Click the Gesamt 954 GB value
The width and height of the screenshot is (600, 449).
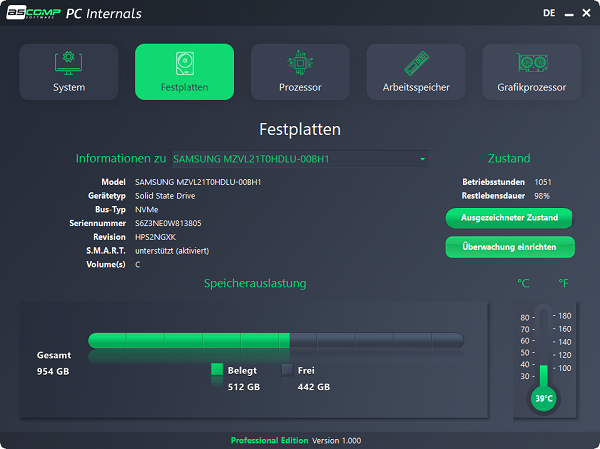click(53, 372)
